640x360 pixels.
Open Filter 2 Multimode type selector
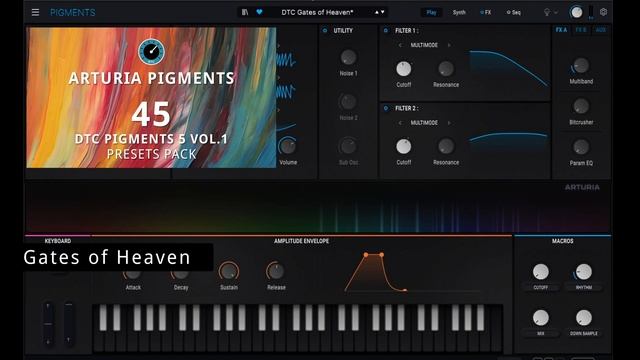[x=424, y=123]
